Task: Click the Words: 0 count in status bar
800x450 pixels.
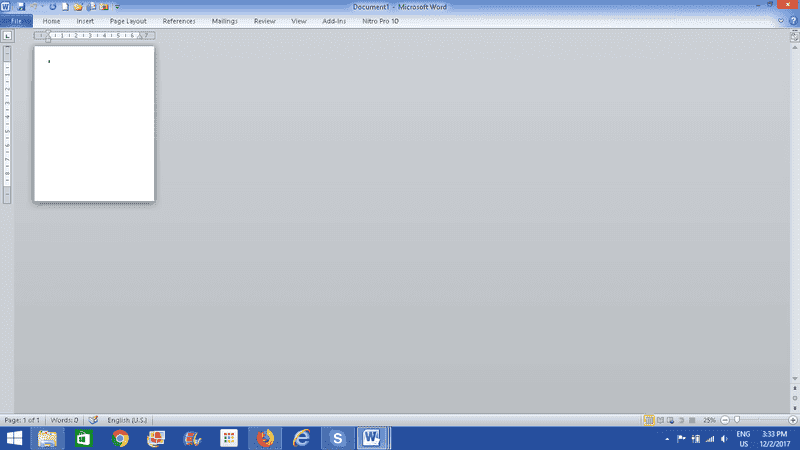Action: (x=64, y=420)
